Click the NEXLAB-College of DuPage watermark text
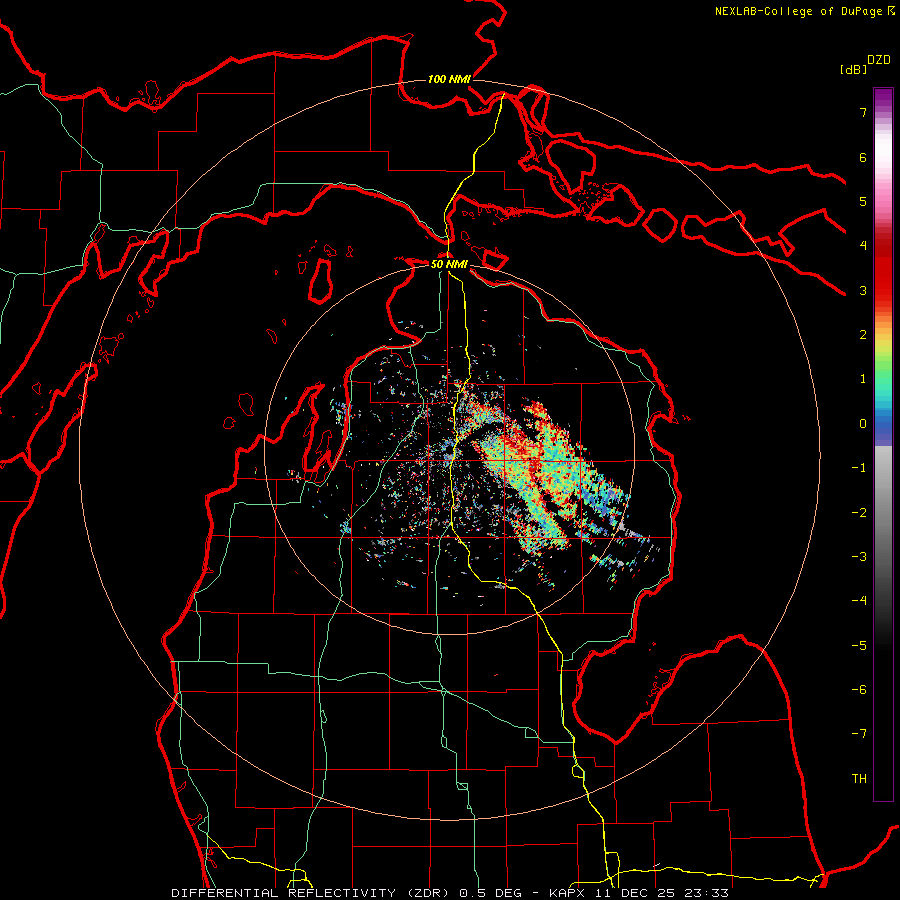 [x=804, y=11]
